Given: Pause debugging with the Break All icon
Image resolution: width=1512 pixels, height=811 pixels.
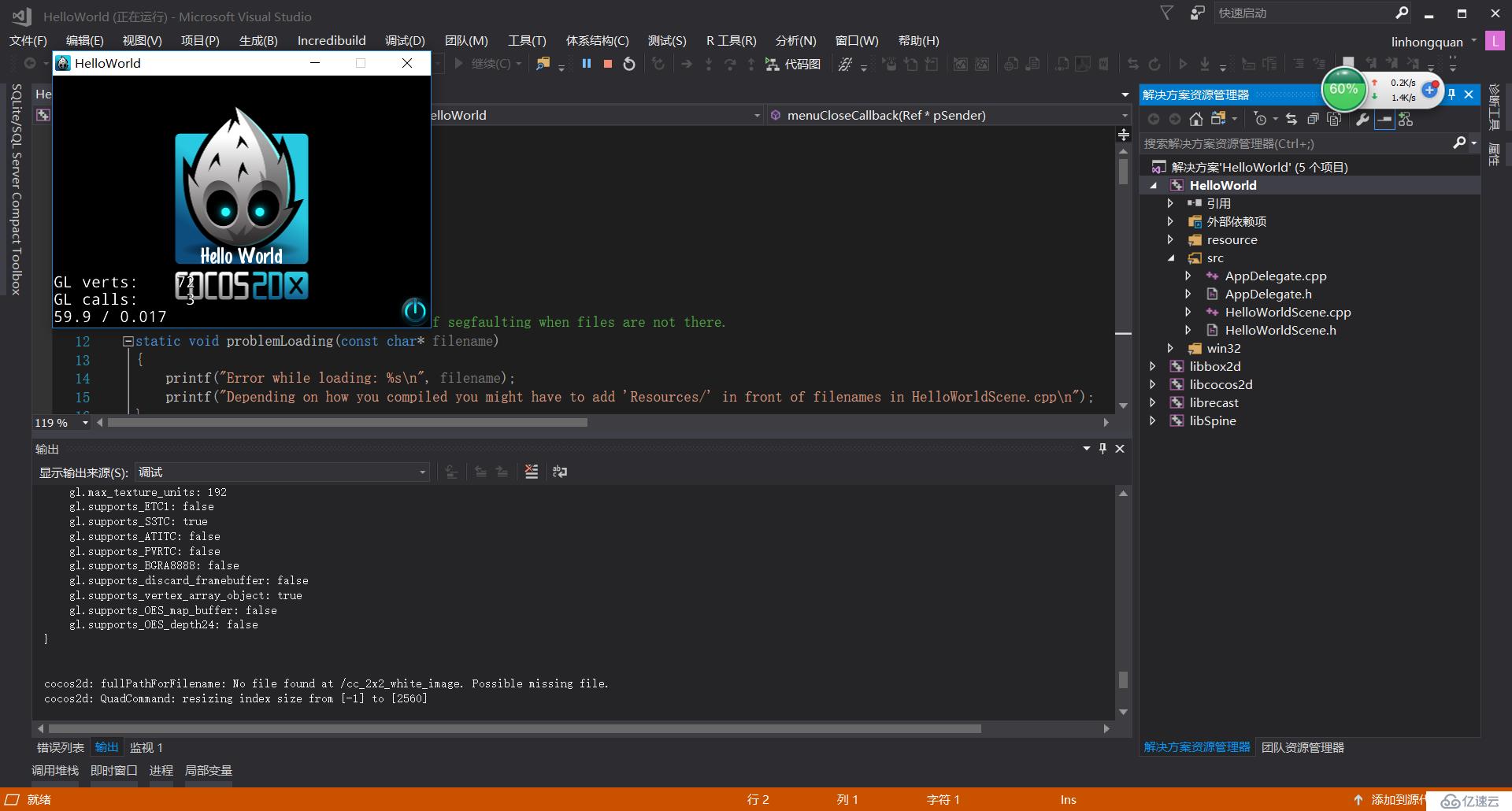Looking at the screenshot, I should click(586, 64).
